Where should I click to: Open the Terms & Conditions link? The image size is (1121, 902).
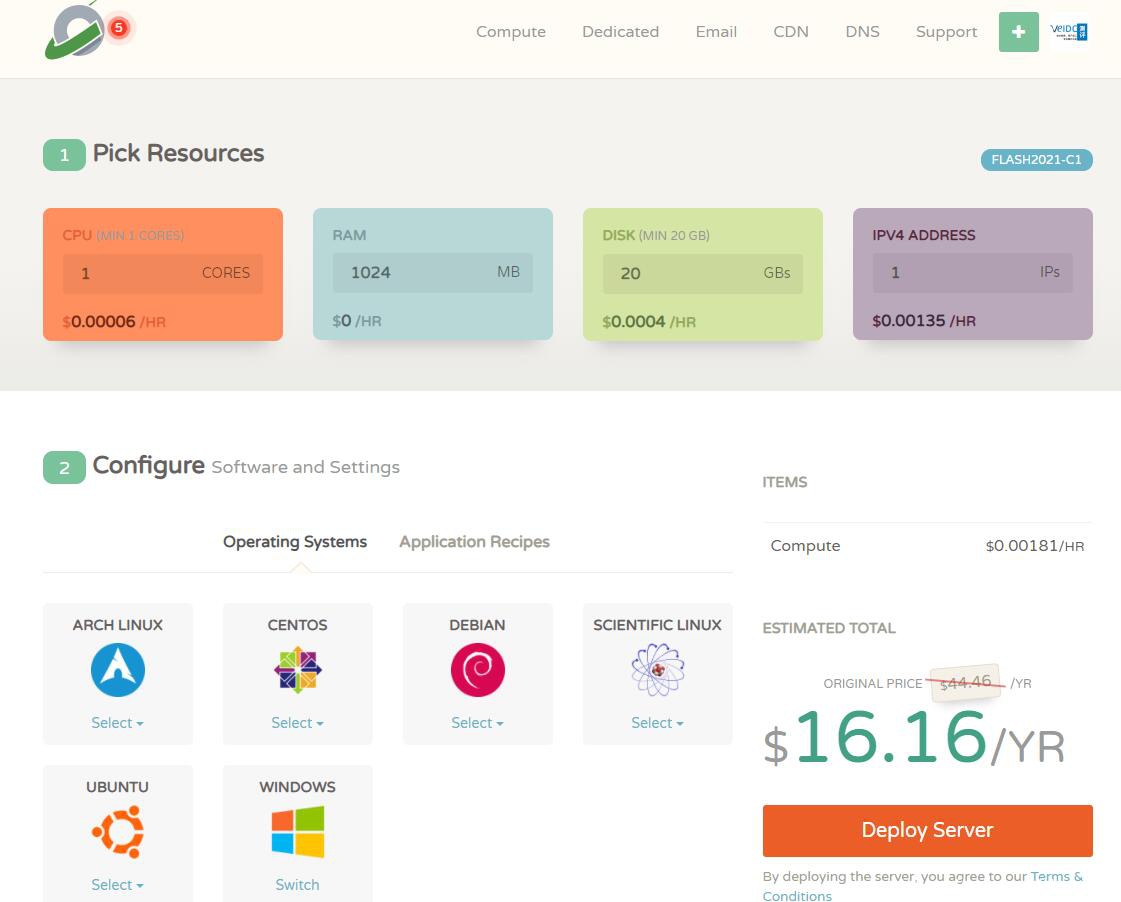pos(1056,877)
